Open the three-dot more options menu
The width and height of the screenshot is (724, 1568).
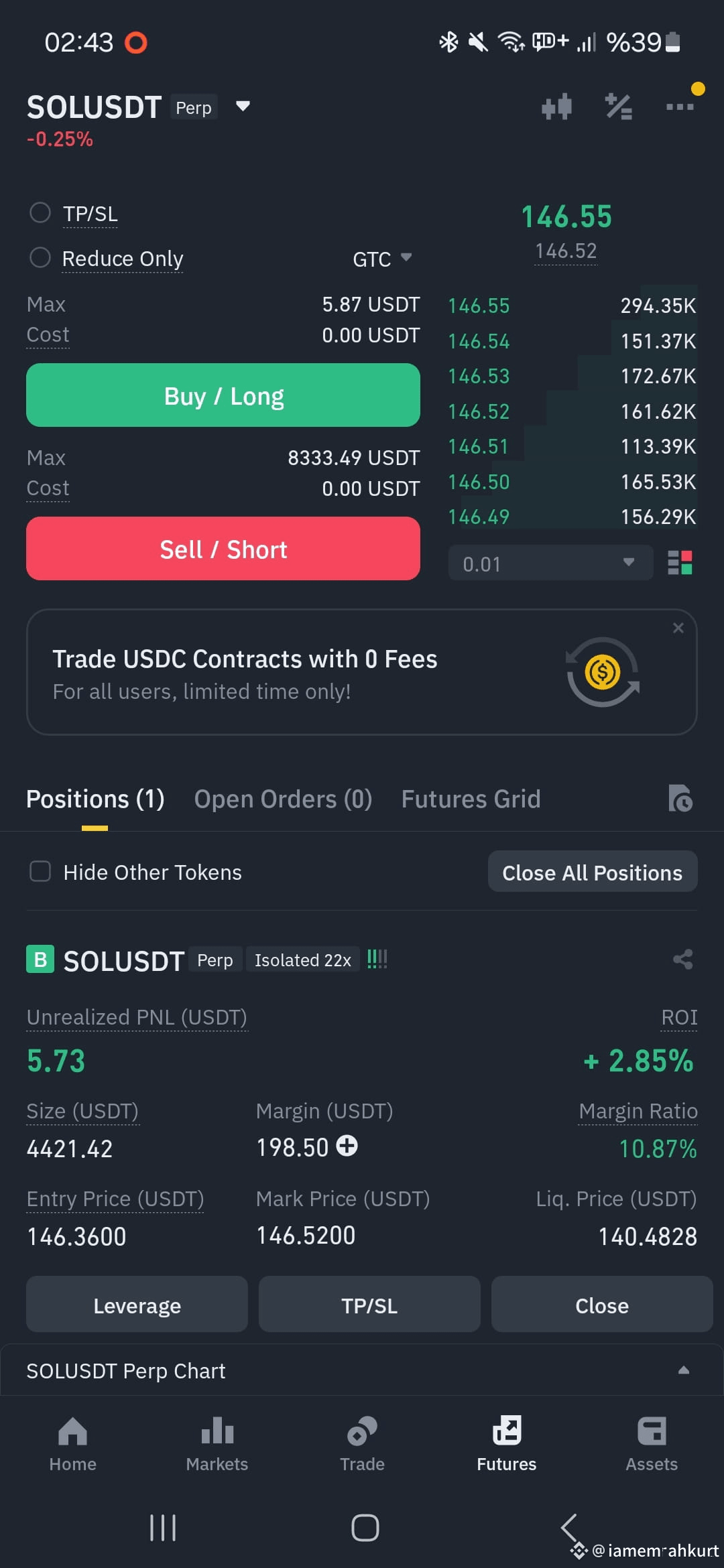[680, 107]
